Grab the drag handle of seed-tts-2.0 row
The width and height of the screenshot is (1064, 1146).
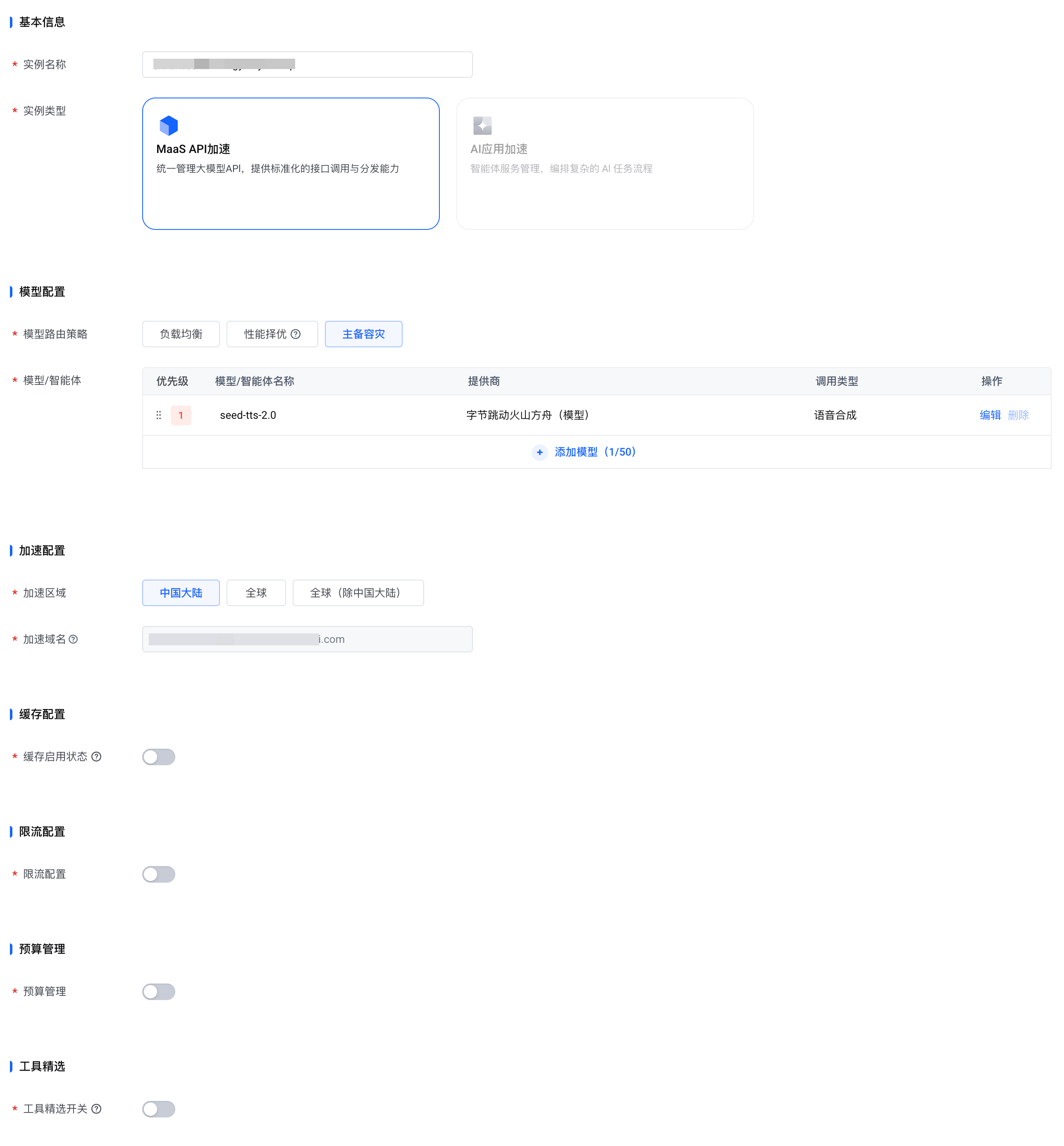coord(158,415)
